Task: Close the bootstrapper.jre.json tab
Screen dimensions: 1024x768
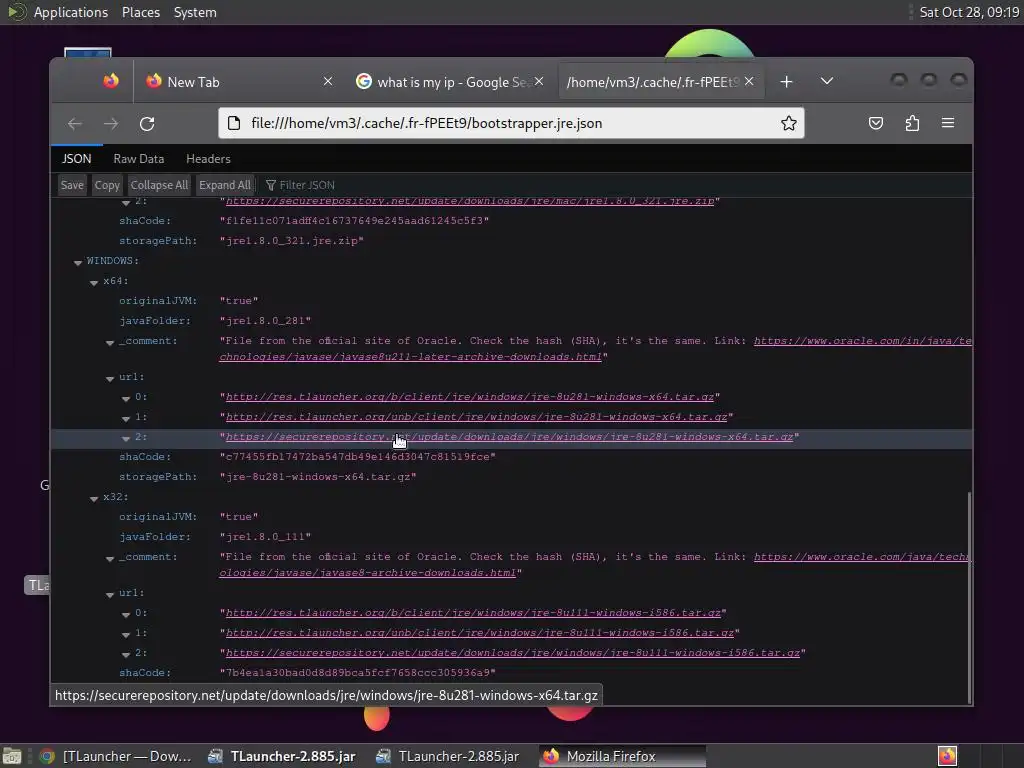Action: [x=749, y=81]
